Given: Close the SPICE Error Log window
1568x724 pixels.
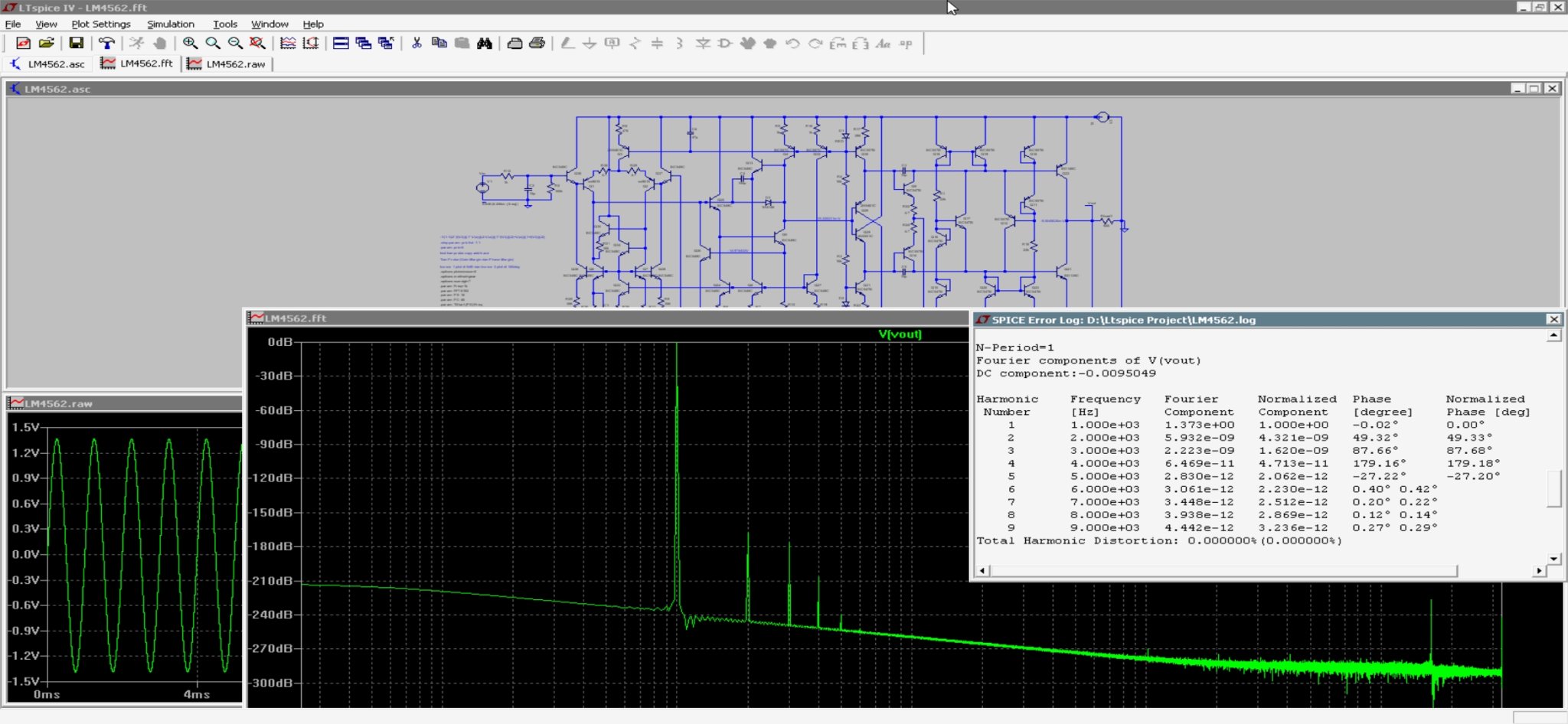Looking at the screenshot, I should [1553, 319].
